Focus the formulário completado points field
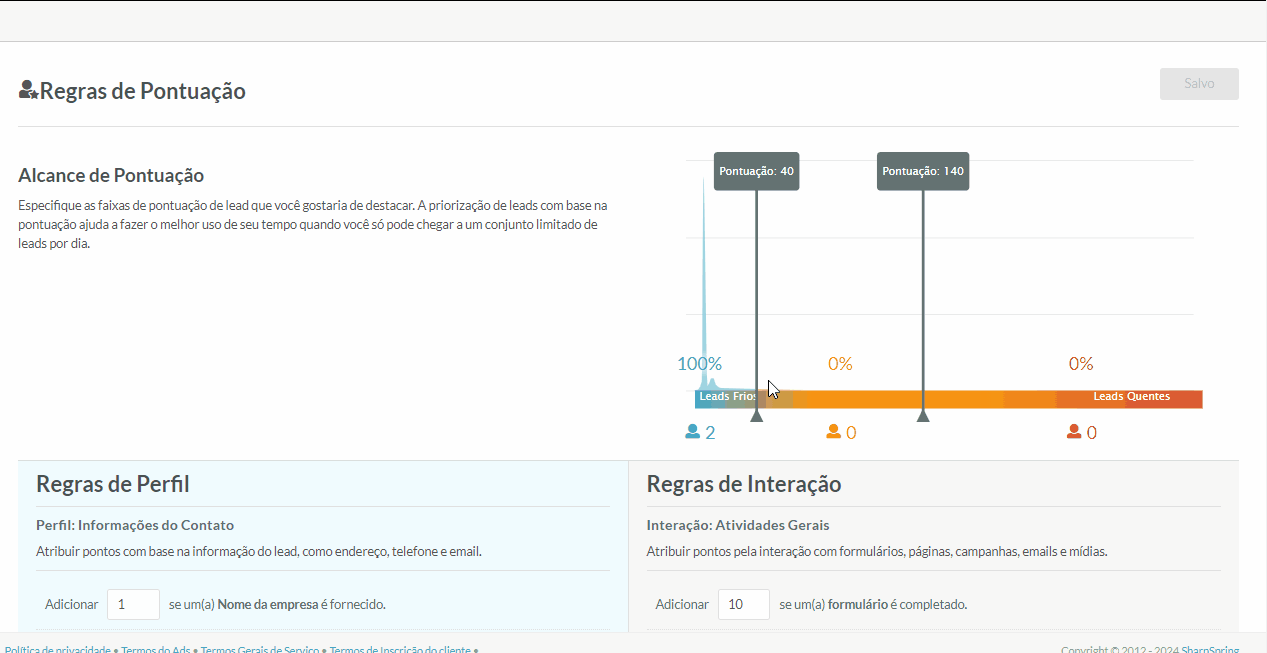 click(x=743, y=604)
